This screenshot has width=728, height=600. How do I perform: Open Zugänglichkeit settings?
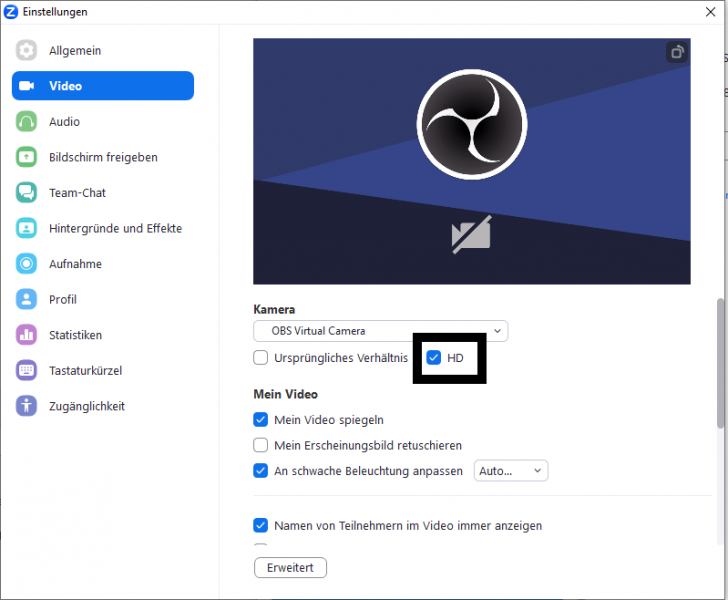click(103, 406)
